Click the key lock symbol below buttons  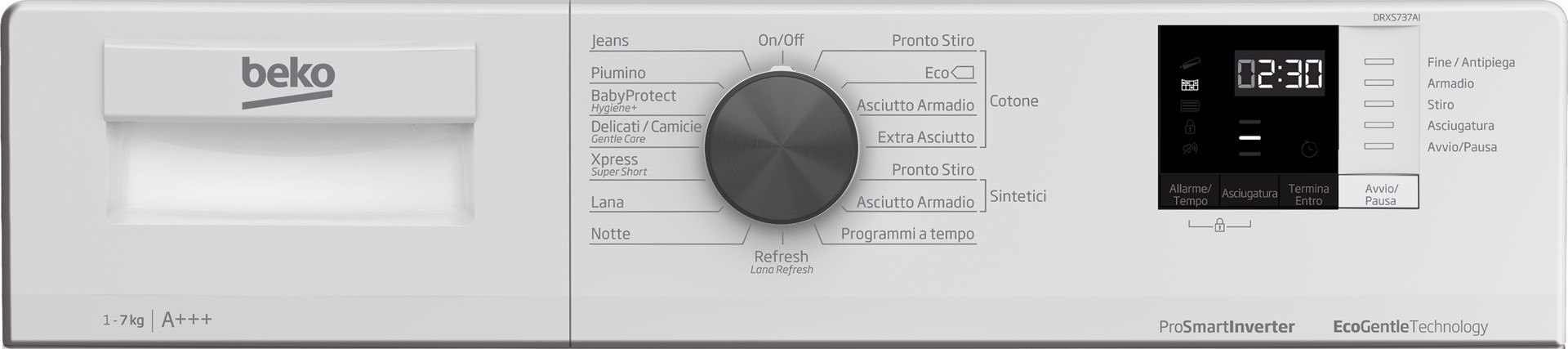click(1219, 225)
